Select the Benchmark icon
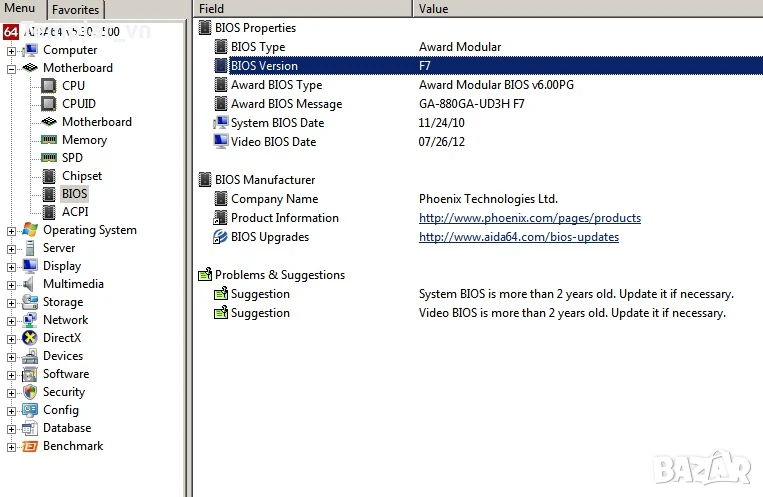 click(30, 446)
